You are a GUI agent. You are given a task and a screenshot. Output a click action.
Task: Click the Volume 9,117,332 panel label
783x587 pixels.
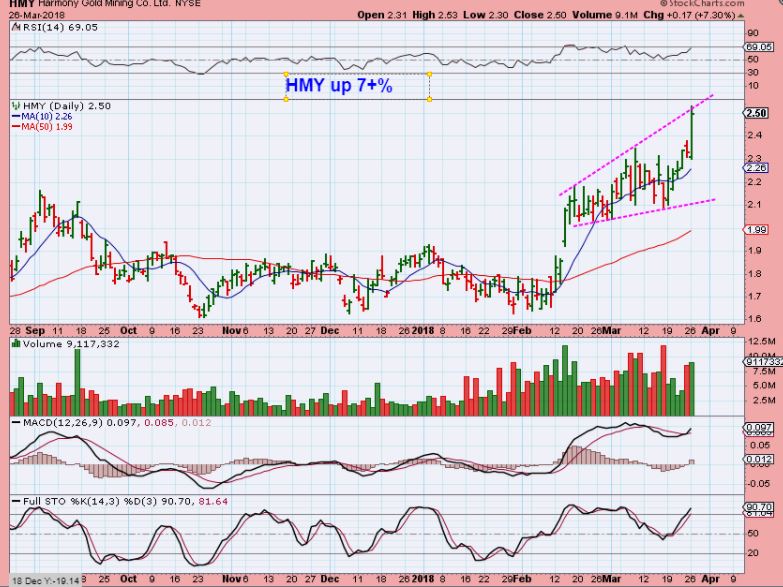click(71, 344)
